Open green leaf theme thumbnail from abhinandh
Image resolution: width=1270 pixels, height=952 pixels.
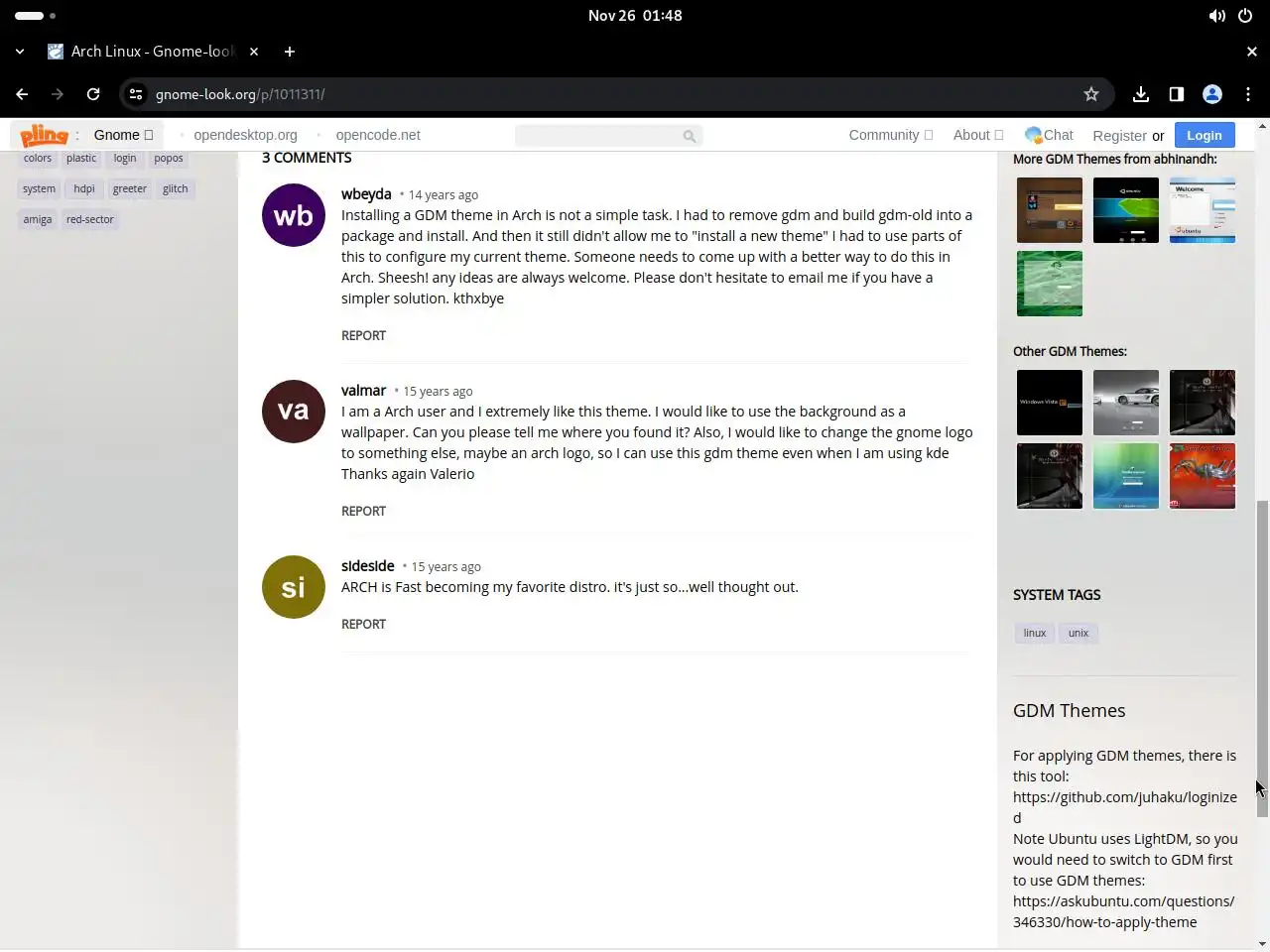click(x=1050, y=284)
